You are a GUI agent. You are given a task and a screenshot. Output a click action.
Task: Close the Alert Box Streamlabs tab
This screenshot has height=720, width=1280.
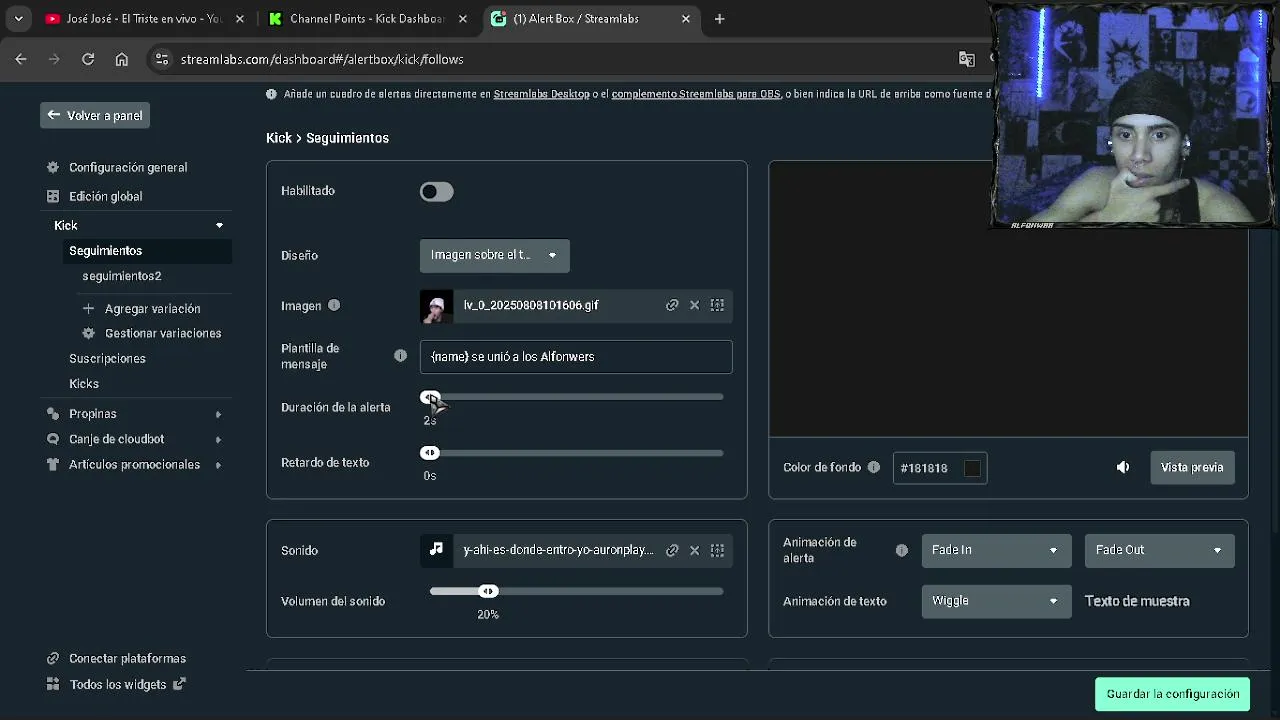coord(685,19)
